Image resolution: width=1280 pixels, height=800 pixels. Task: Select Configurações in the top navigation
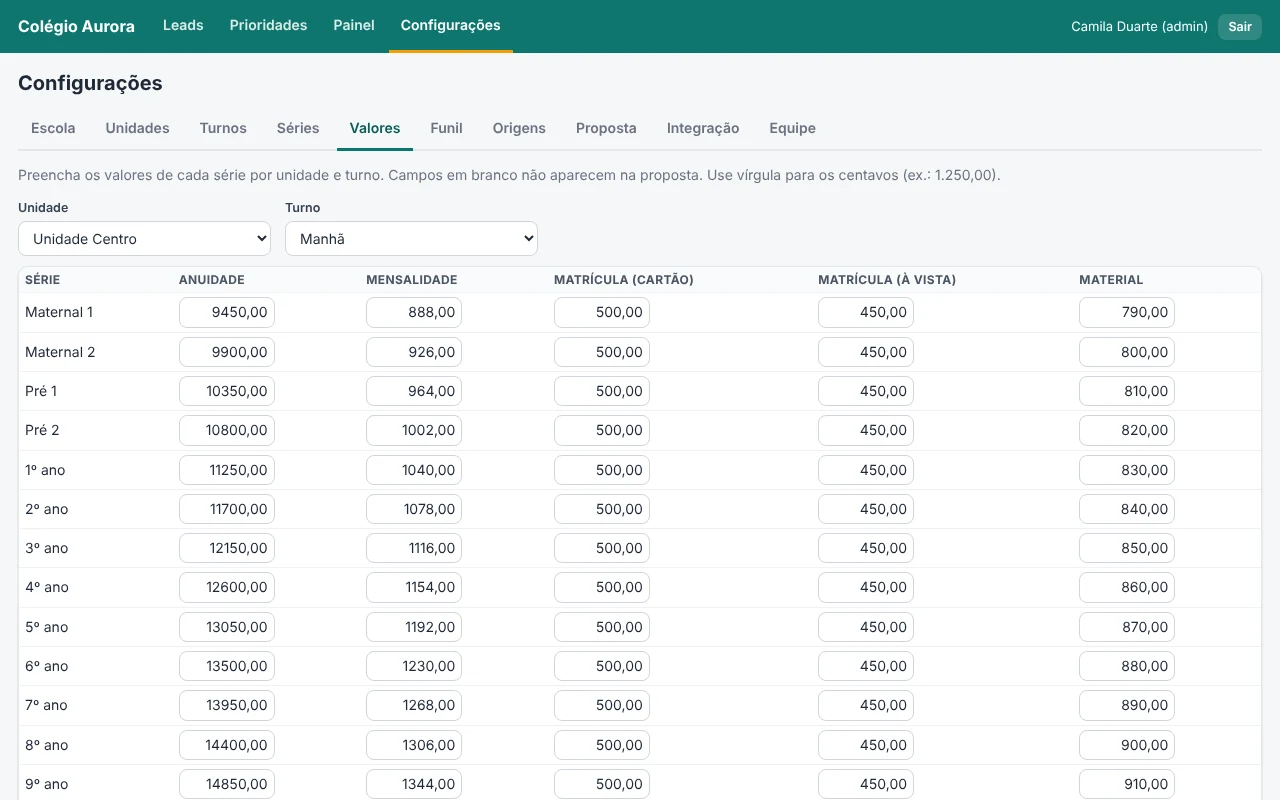pos(451,25)
